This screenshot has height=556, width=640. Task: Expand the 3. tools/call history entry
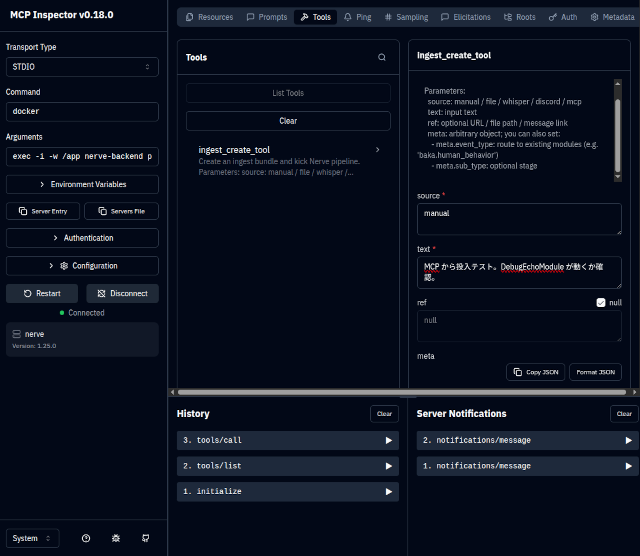coord(287,440)
